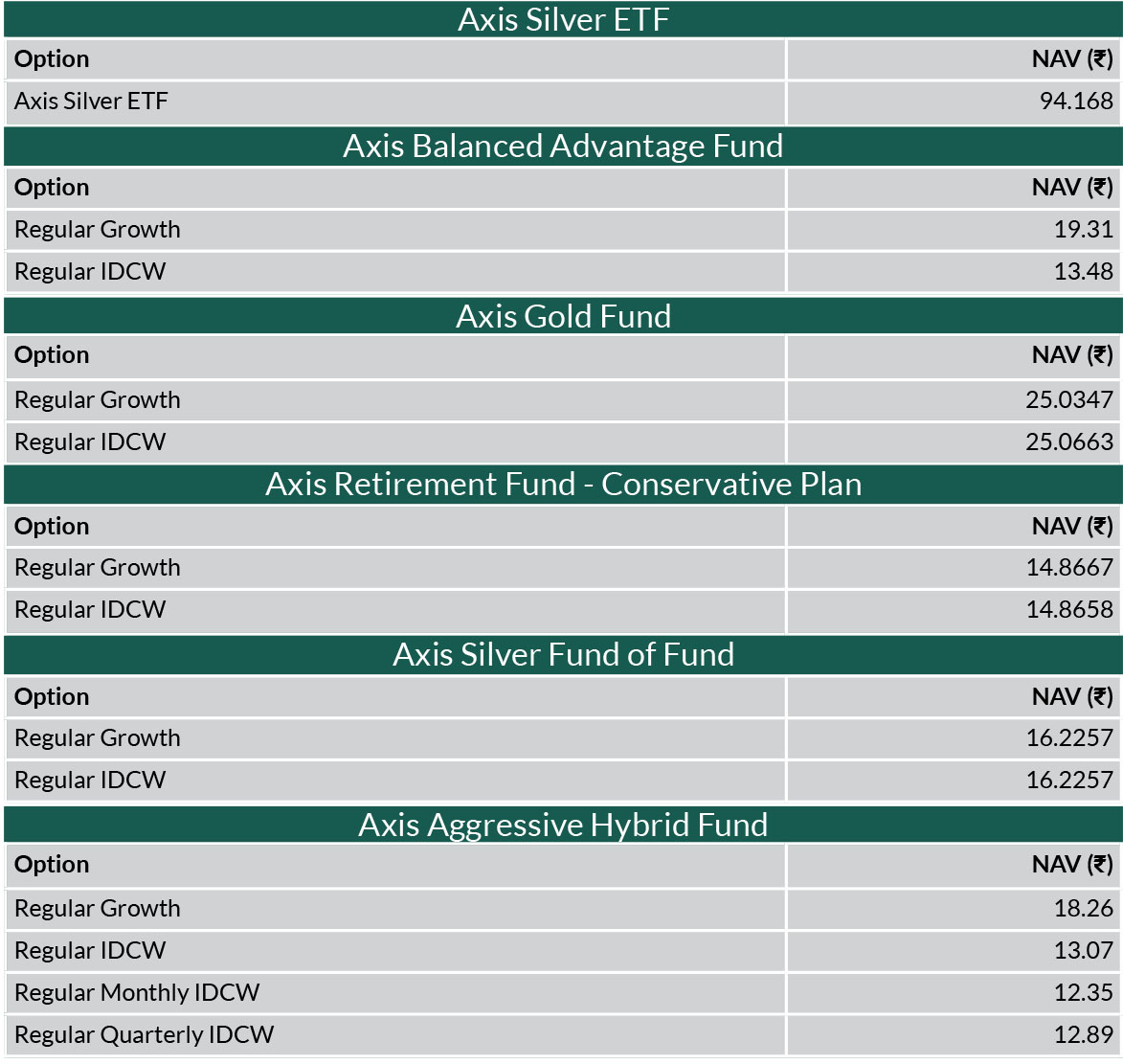
Task: Select NAV value 14.8667
Action: pos(1069,568)
